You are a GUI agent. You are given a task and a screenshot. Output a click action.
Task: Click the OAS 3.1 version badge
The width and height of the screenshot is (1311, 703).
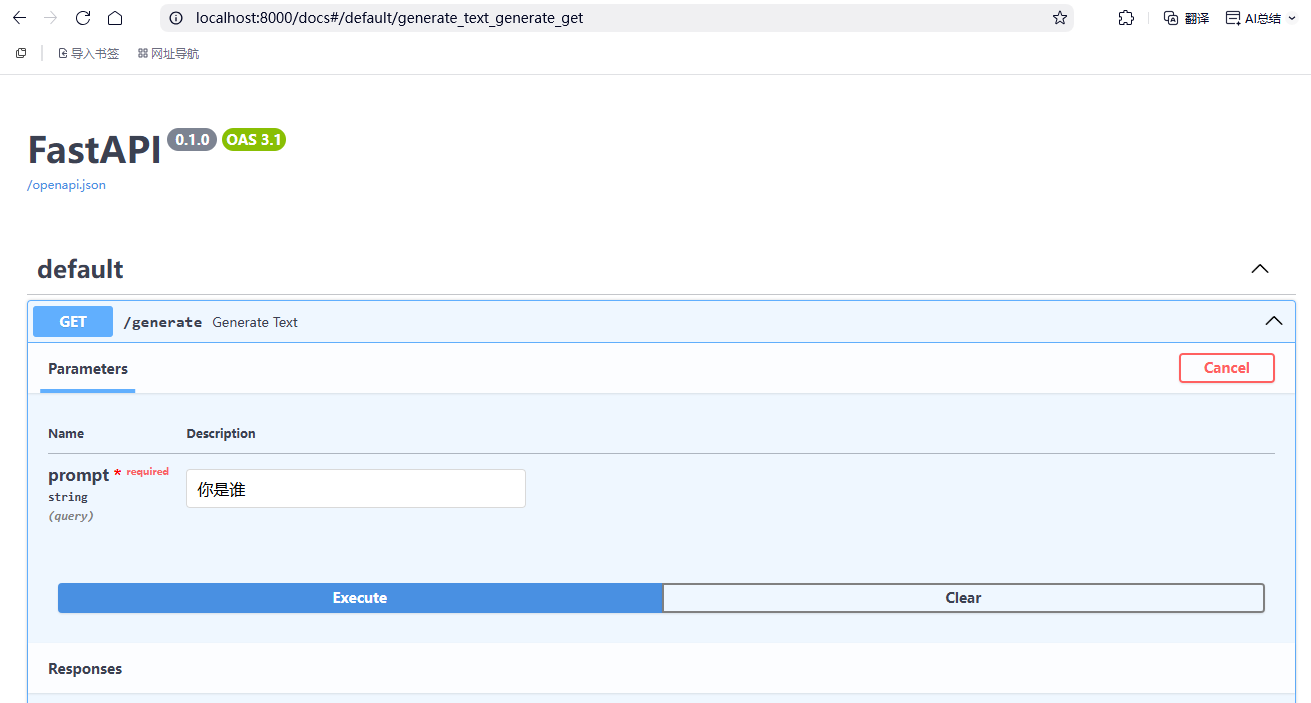point(254,140)
